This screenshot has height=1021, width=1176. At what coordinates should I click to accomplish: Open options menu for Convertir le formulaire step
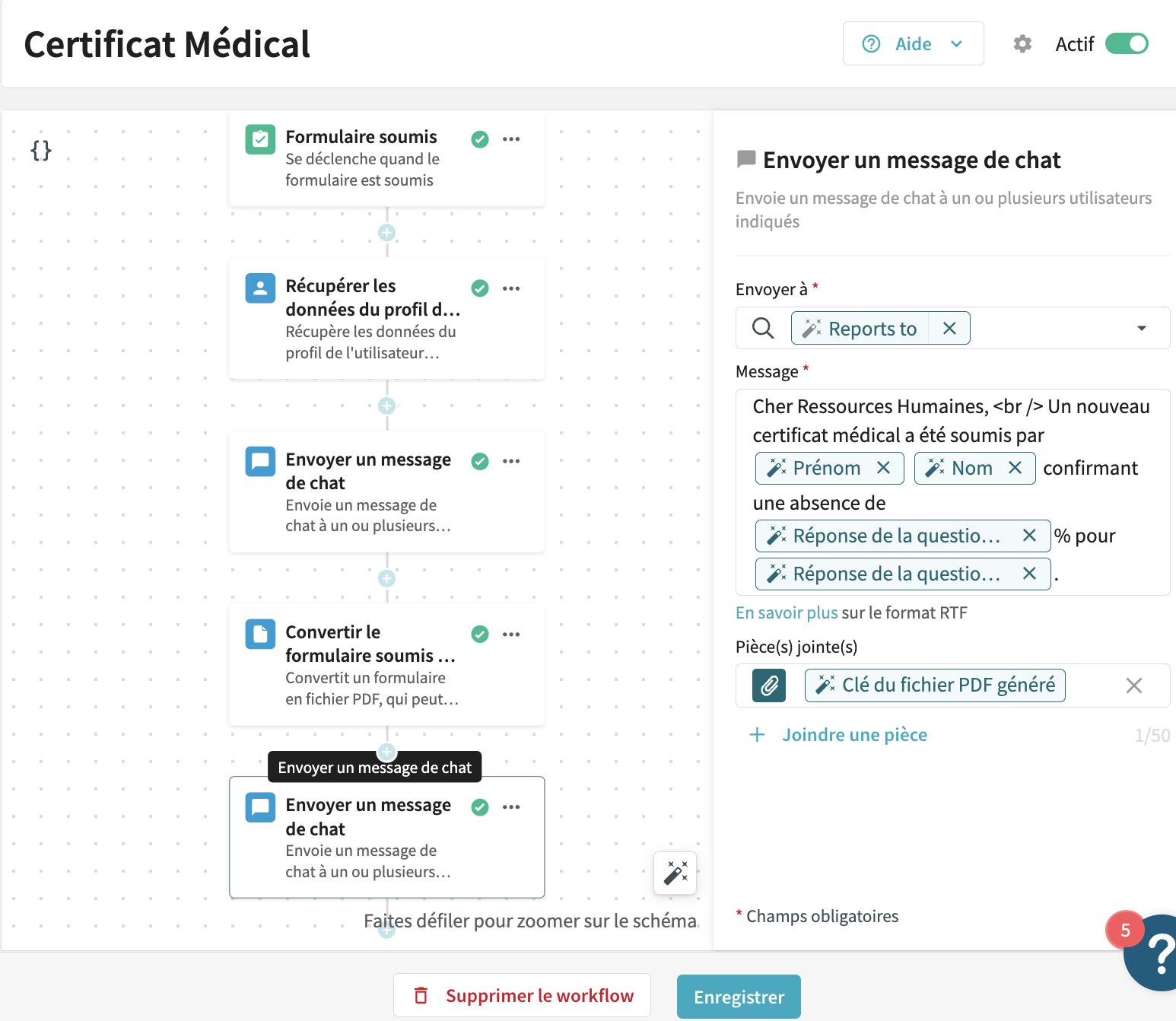pos(511,635)
